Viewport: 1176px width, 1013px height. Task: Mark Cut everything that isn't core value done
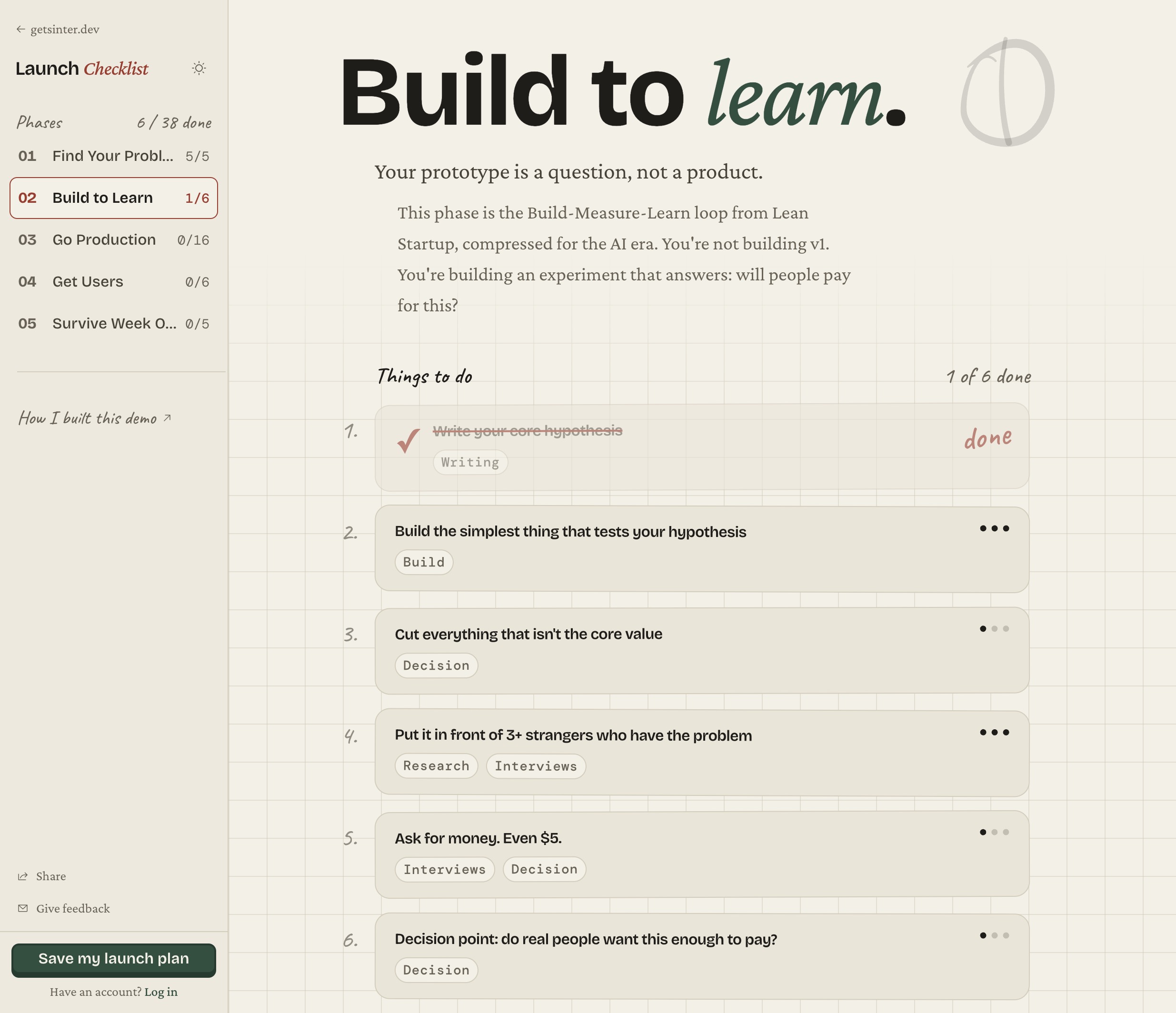click(701, 651)
